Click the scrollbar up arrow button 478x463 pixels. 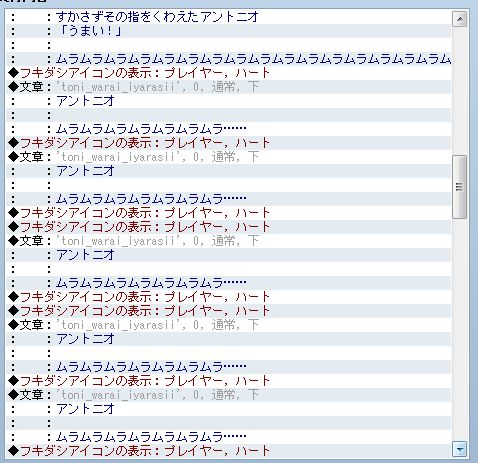pos(459,19)
